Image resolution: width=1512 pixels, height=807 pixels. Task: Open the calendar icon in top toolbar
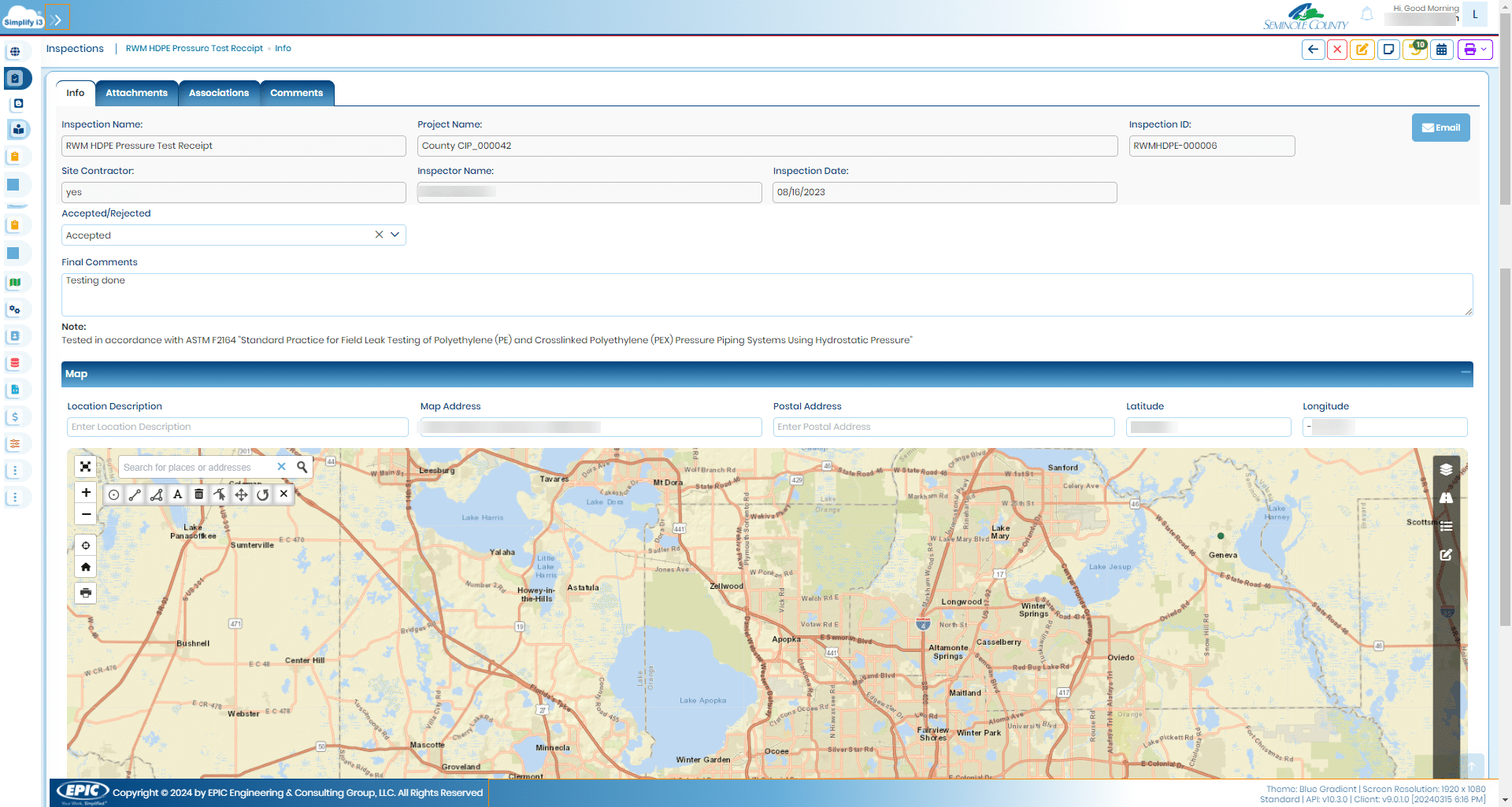tap(1441, 50)
